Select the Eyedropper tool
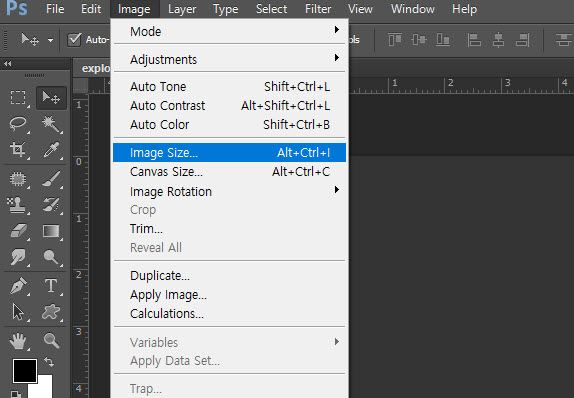Screen dimensions: 574x398 (x=51, y=149)
